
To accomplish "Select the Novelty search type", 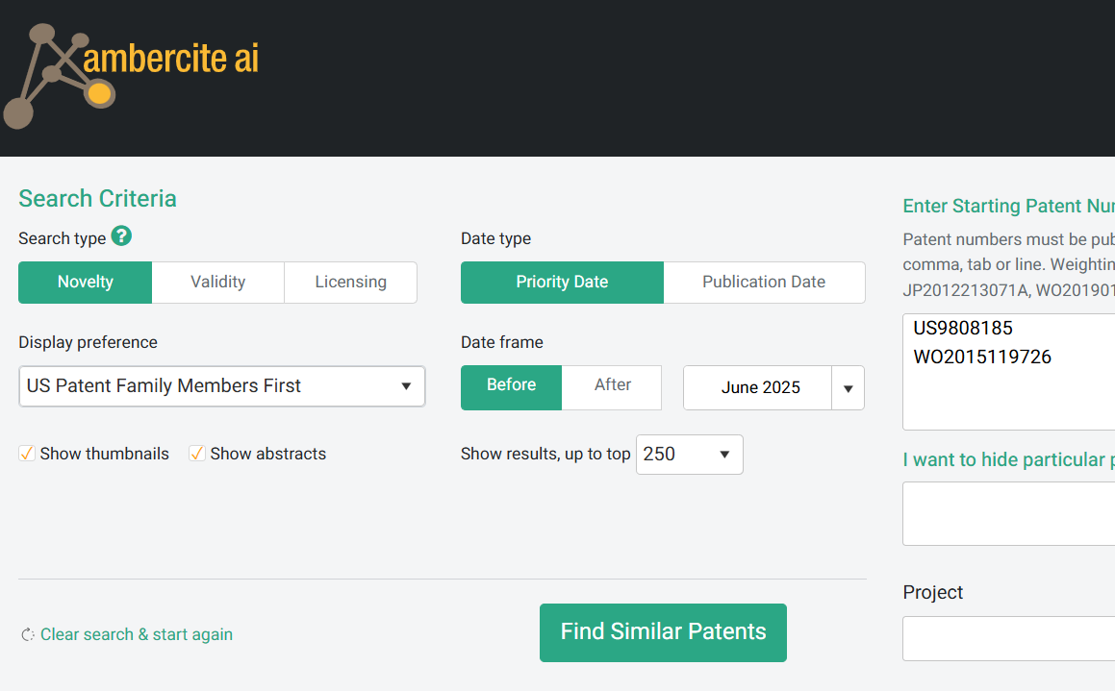I will point(85,282).
